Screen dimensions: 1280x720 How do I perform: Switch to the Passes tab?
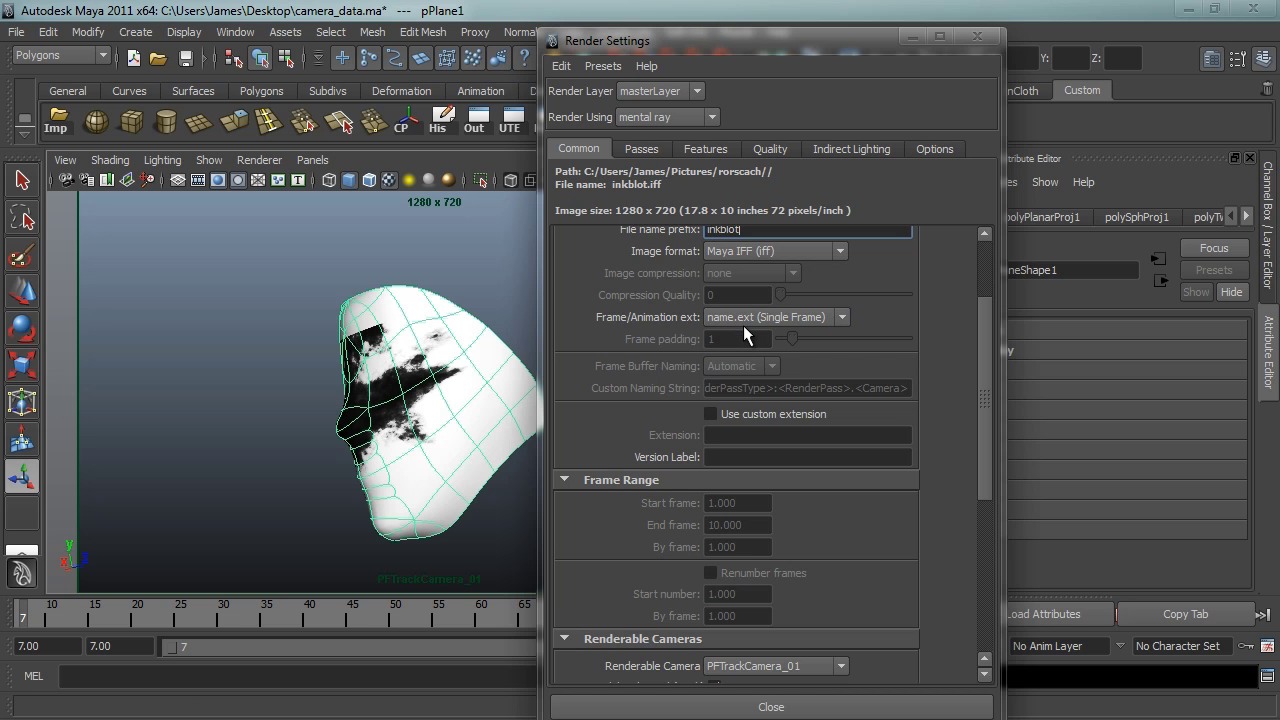641,149
